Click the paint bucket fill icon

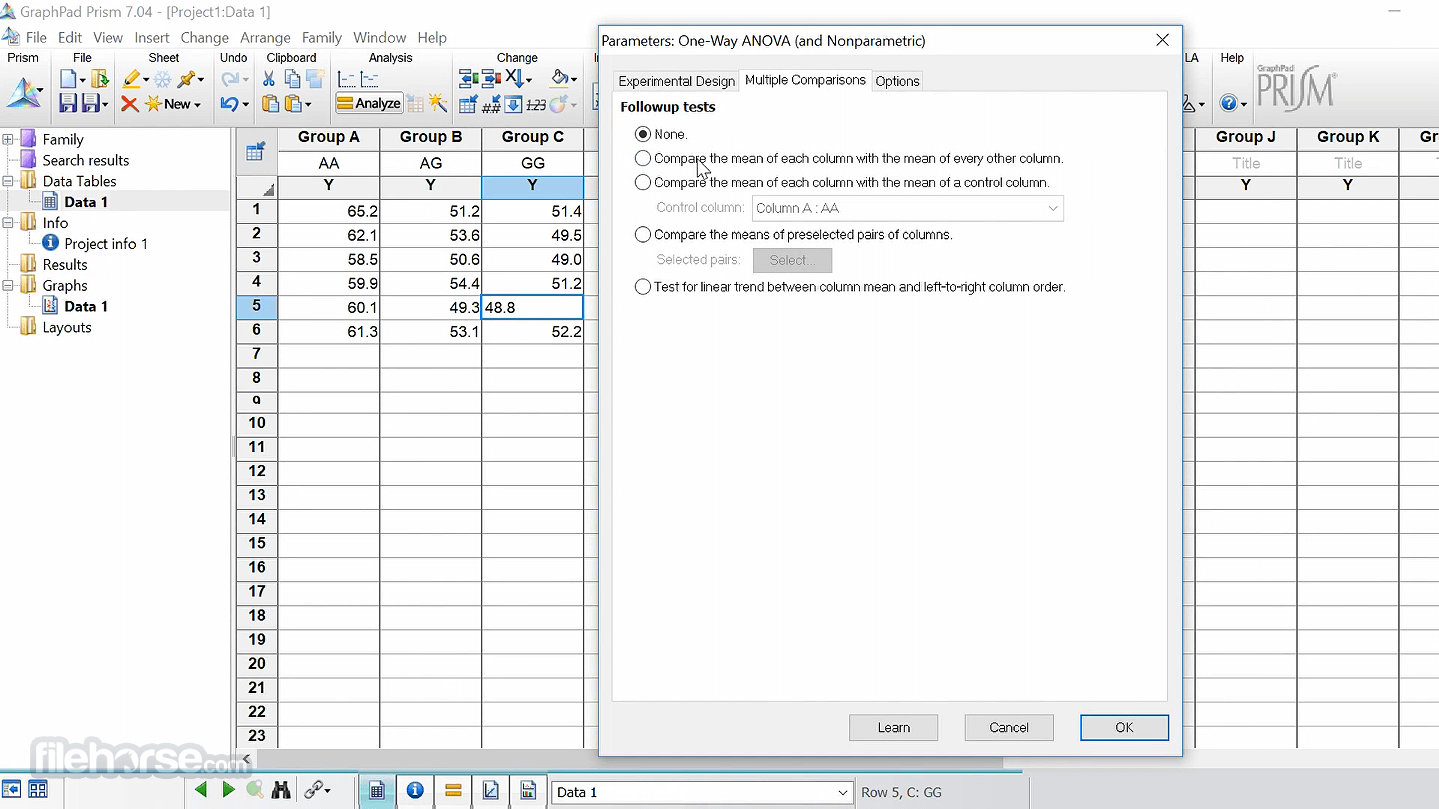tap(560, 79)
